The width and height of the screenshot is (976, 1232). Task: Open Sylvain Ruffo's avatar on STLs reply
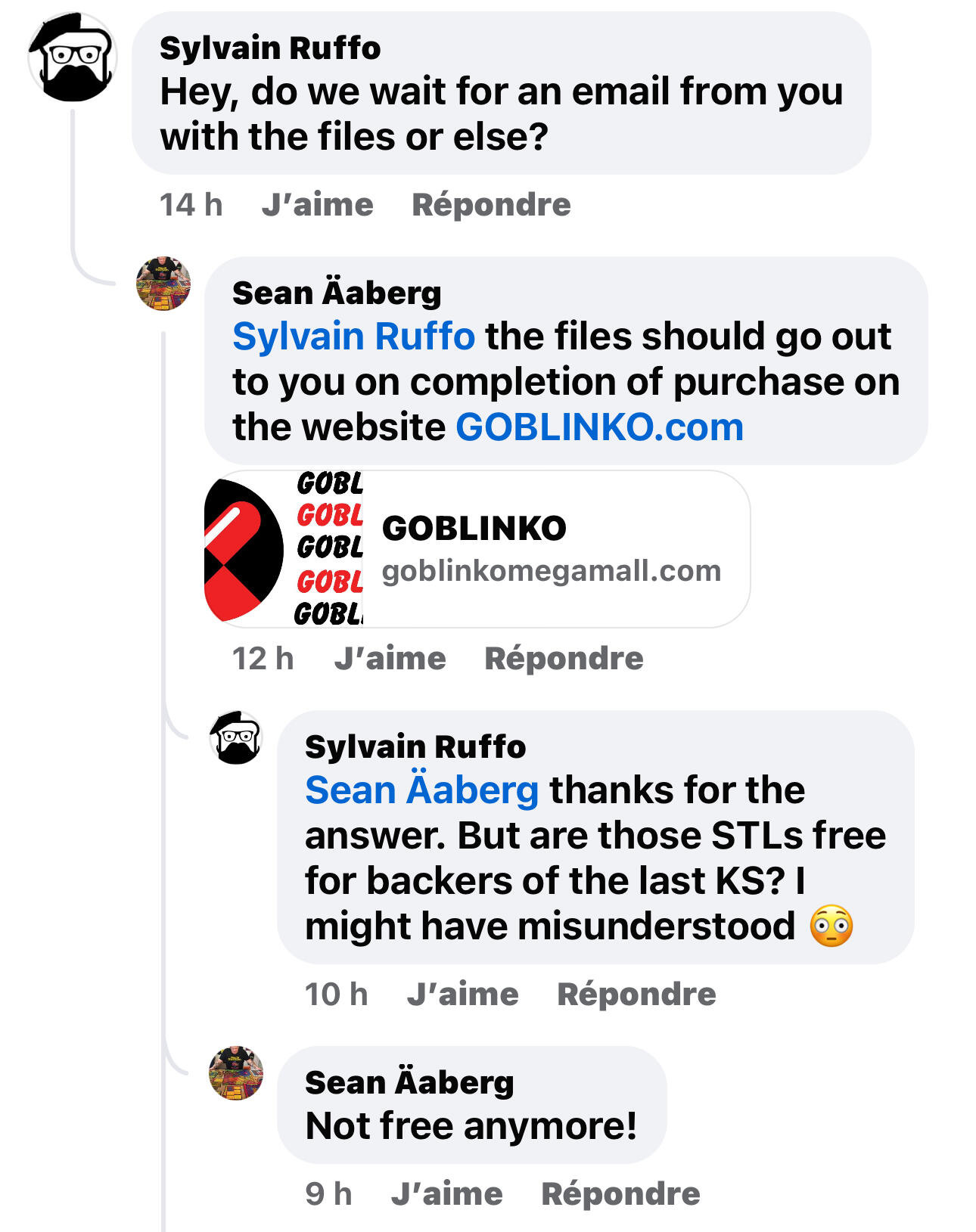tap(236, 737)
